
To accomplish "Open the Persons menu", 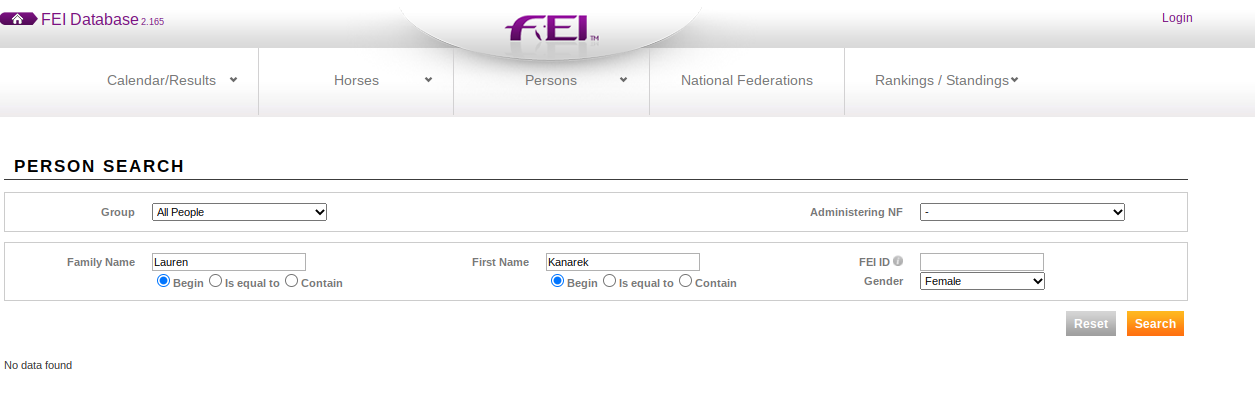I will [551, 80].
